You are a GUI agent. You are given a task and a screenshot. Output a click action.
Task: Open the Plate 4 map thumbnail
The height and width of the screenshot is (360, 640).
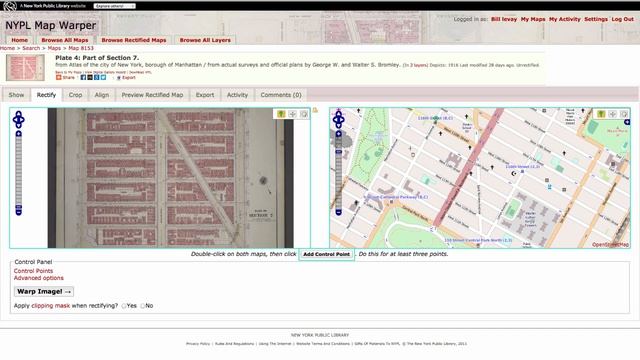coord(25,68)
